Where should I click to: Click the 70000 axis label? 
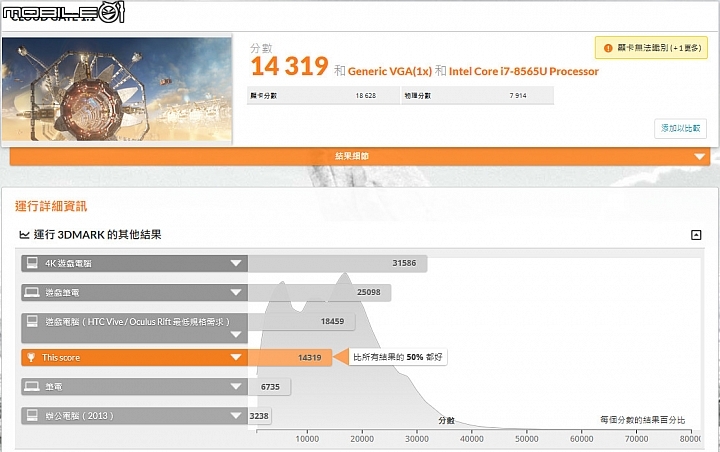(636, 439)
